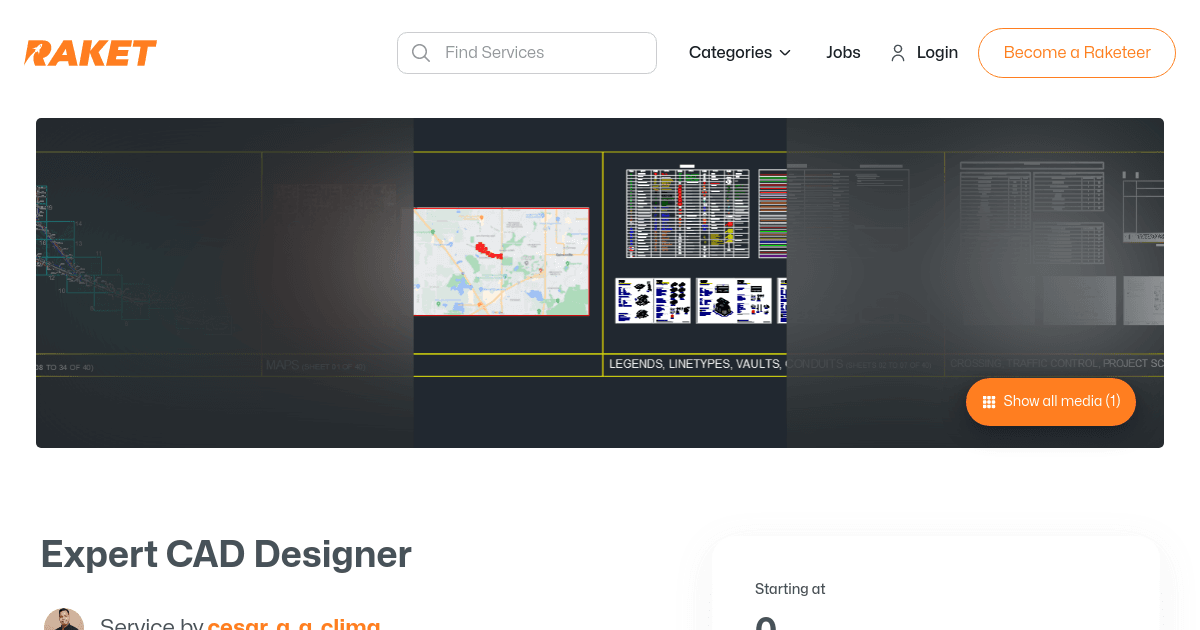
Task: Click the Become a Raketeer button
Action: point(1076,52)
